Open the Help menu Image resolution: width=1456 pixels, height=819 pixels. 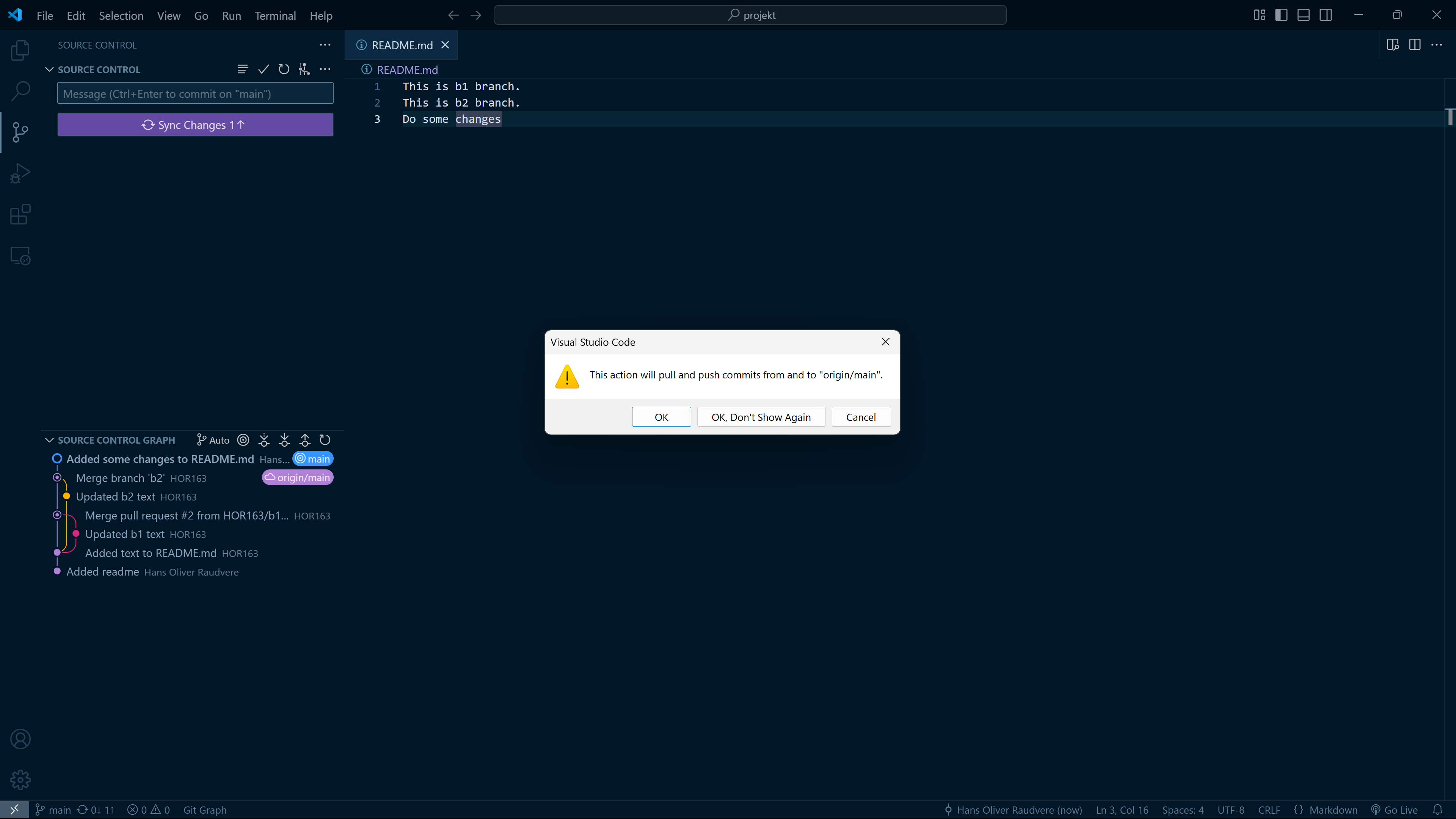tap(321, 15)
